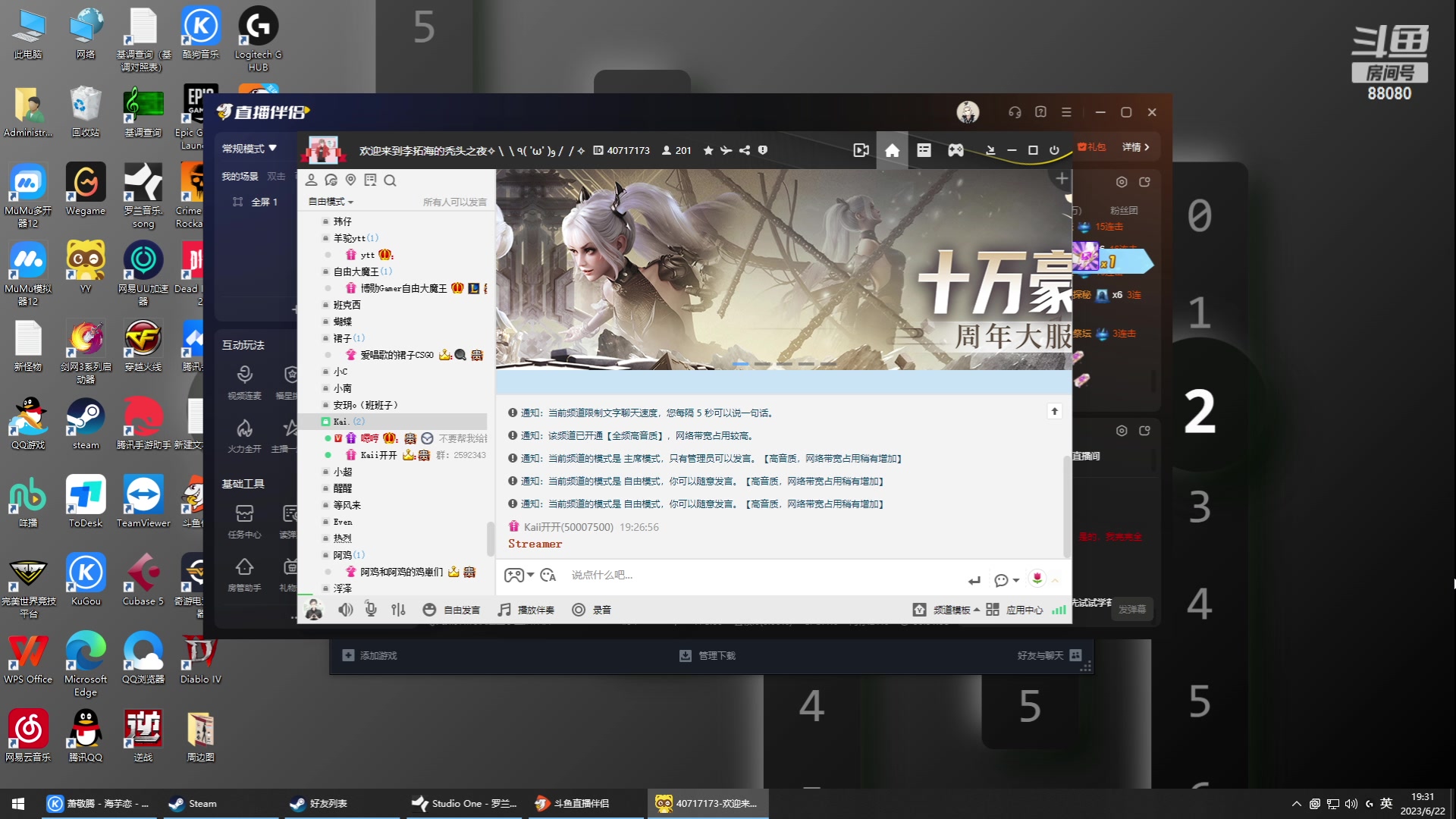Toggle the microphone in bottom bar
The image size is (1456, 819).
pos(371,610)
